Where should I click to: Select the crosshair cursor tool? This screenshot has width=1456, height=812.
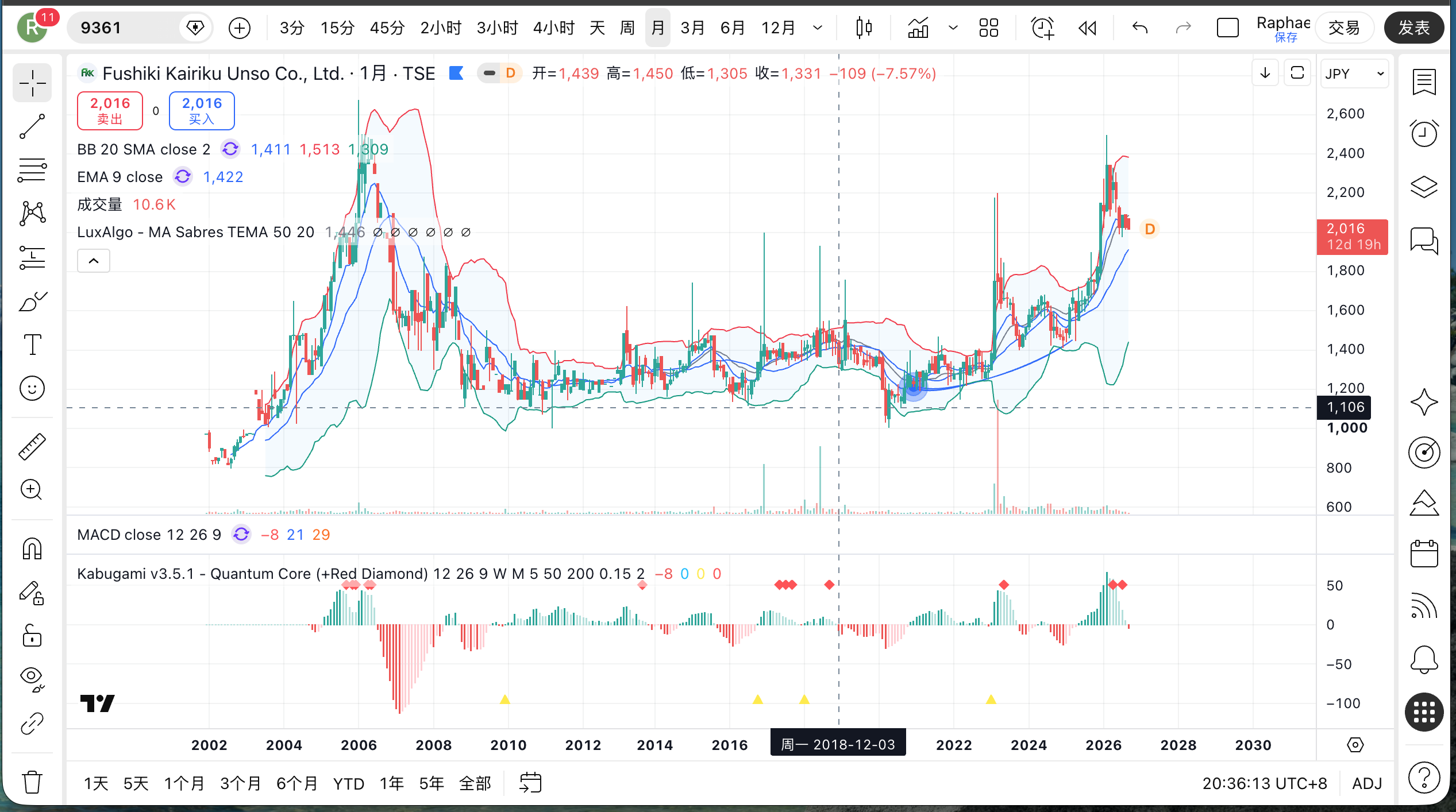pyautogui.click(x=32, y=83)
